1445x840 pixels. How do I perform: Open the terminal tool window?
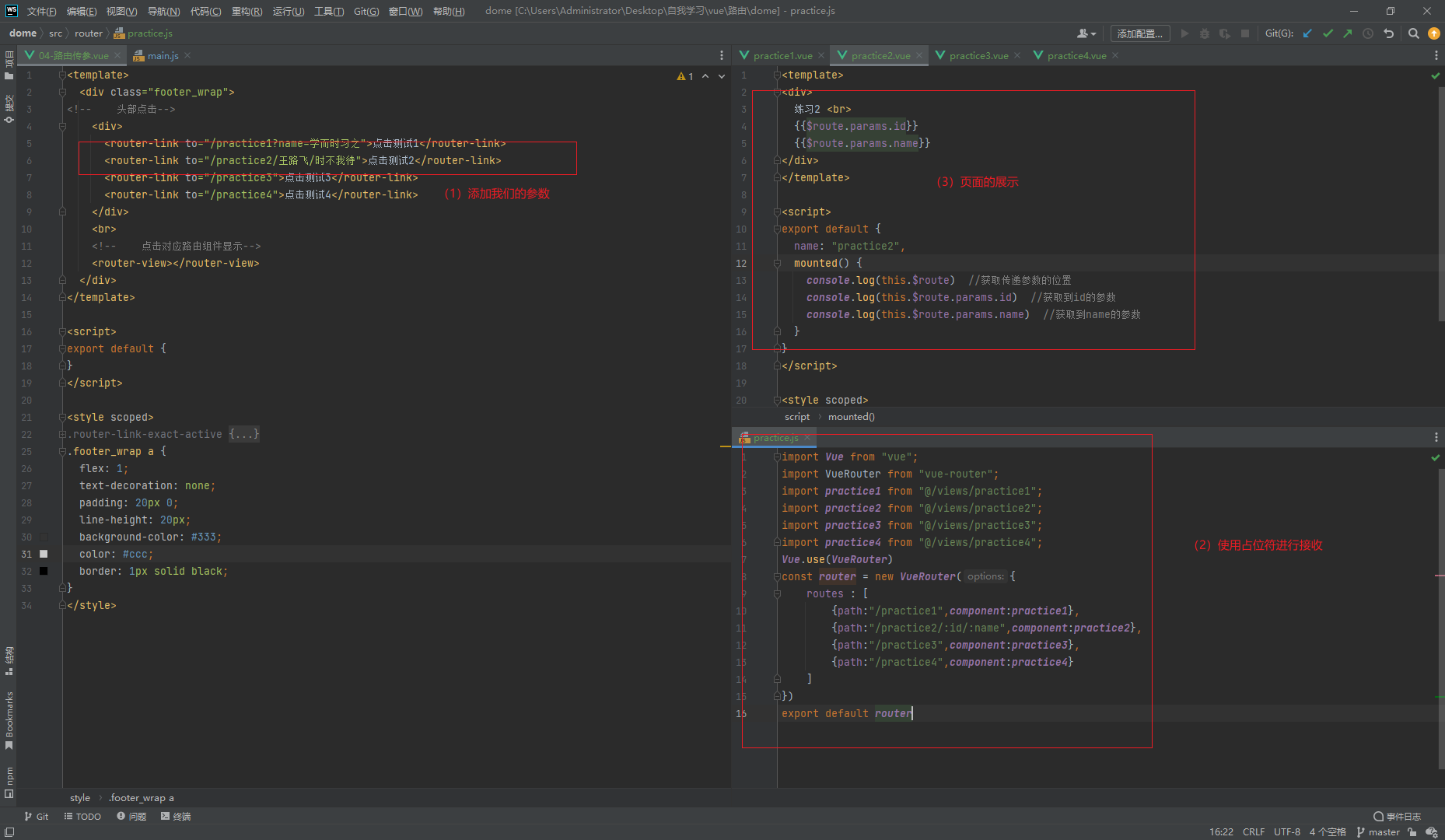[x=176, y=816]
